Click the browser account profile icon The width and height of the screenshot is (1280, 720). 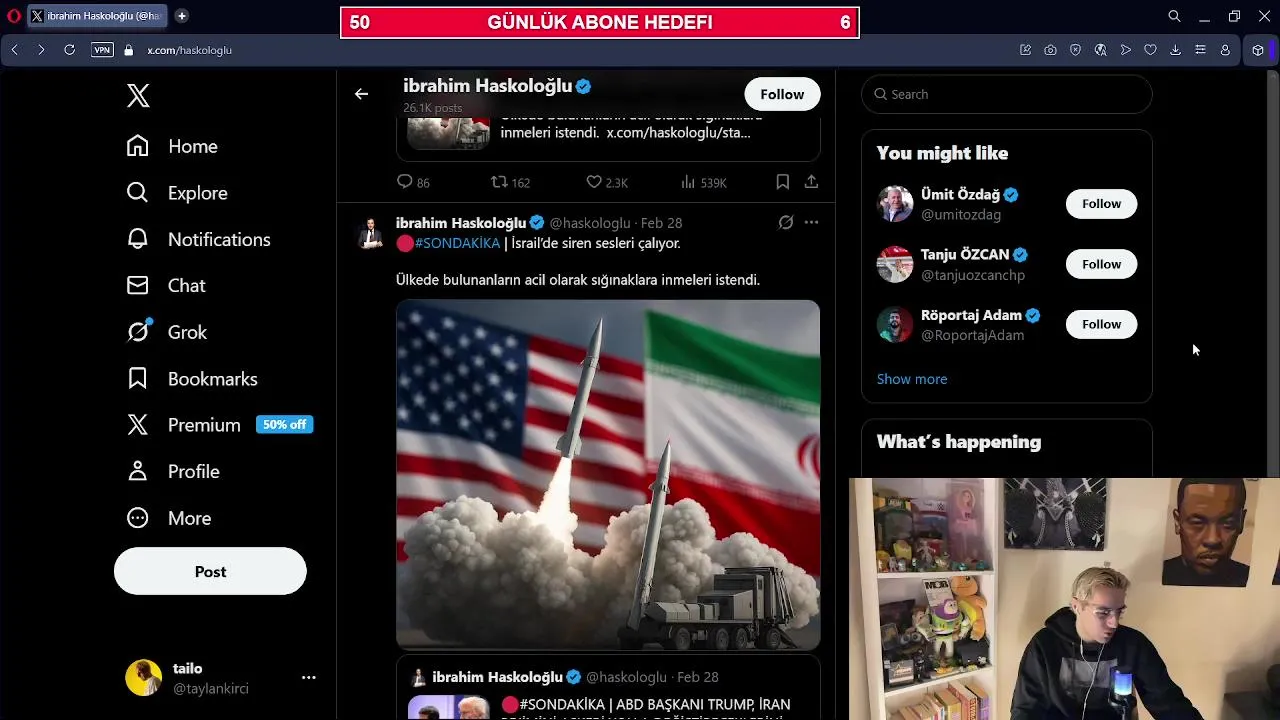point(1225,50)
